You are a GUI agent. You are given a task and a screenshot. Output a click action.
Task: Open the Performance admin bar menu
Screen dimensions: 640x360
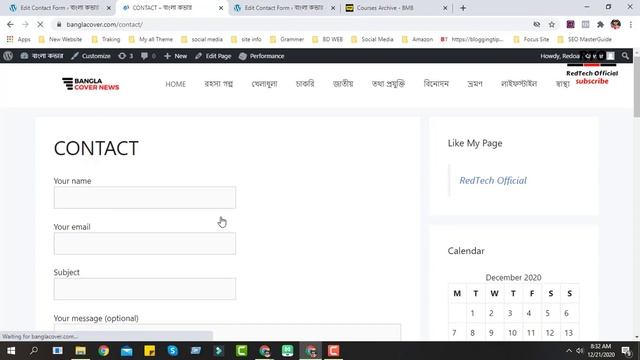coord(261,56)
